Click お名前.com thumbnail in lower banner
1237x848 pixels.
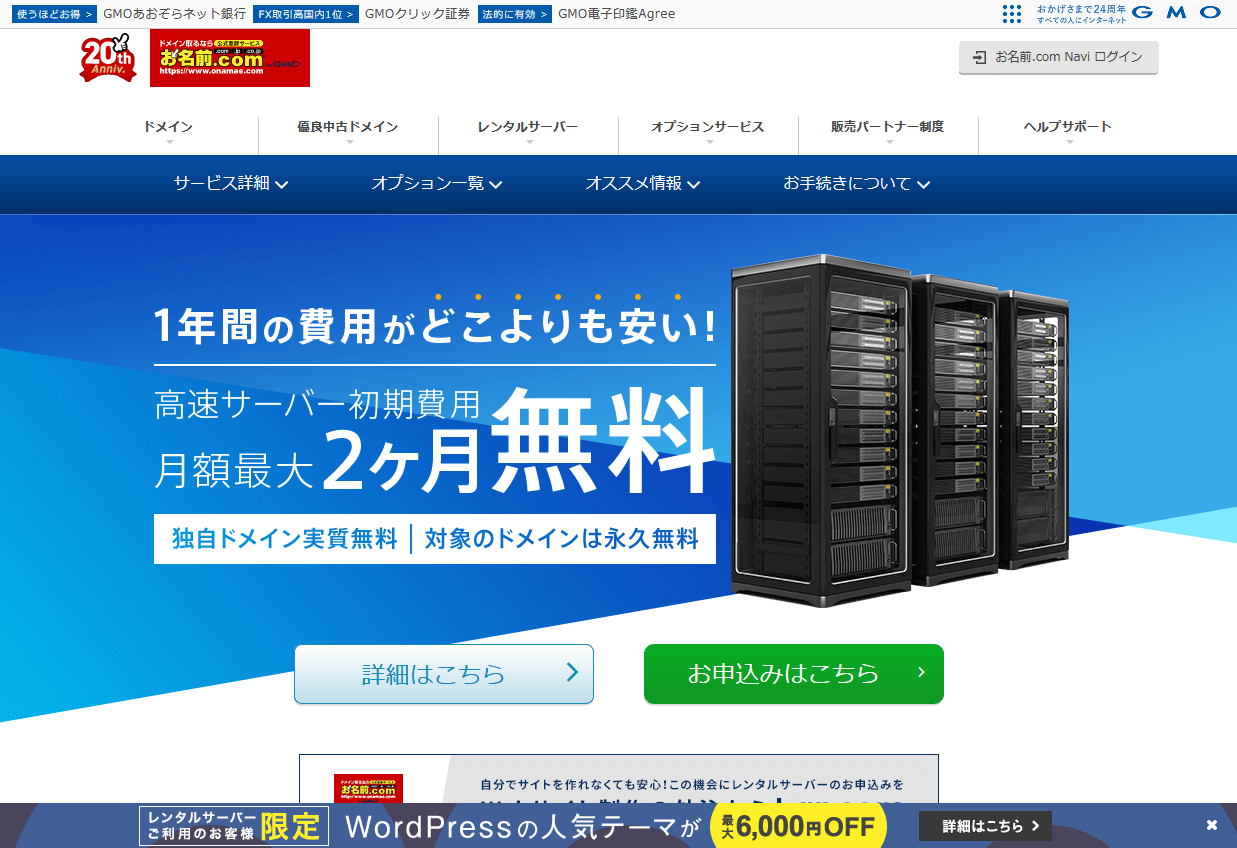point(369,789)
